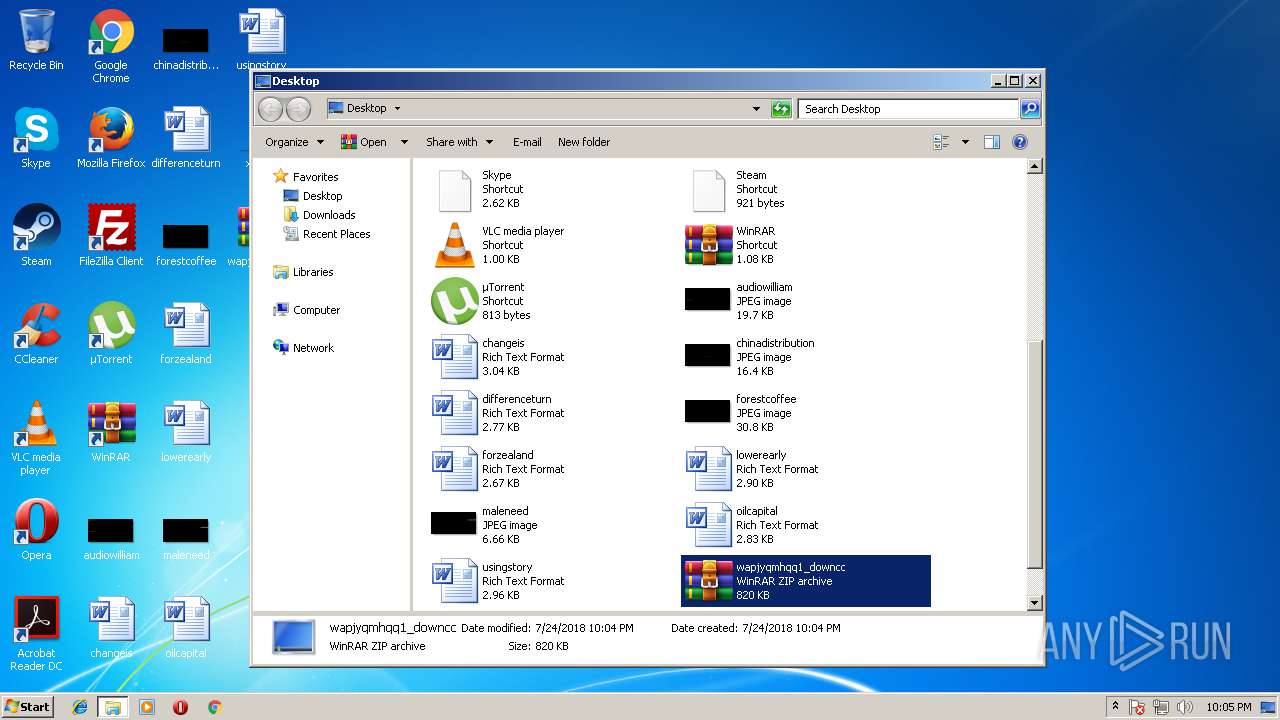Go forward with the Explorer forward arrow

click(x=298, y=109)
